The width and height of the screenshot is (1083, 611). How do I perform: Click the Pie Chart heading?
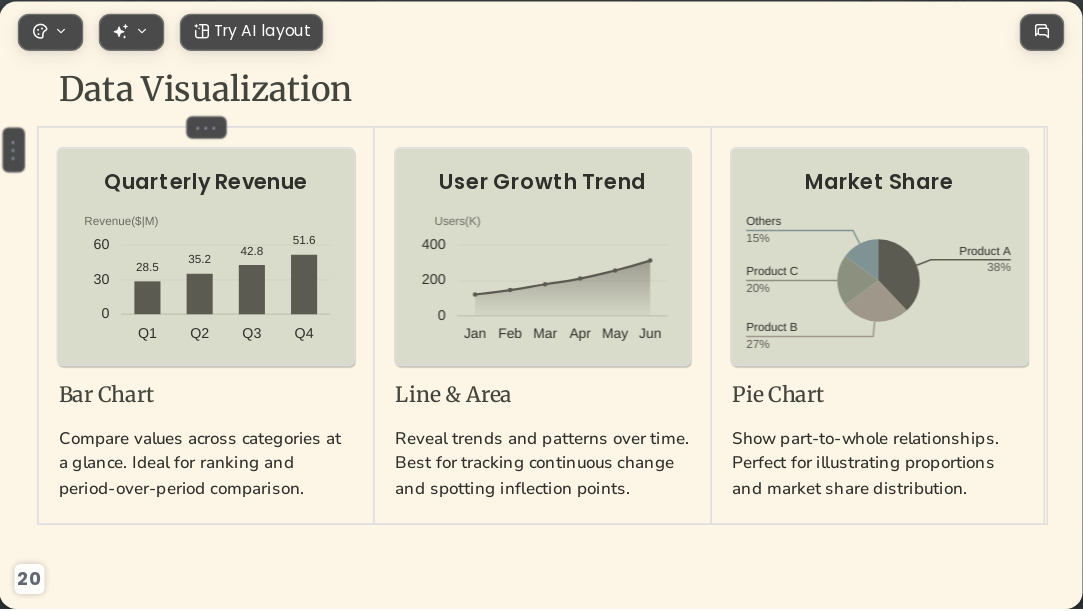(x=778, y=395)
